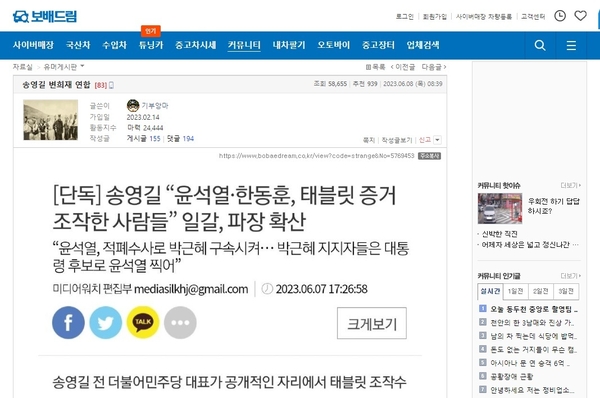The height and width of the screenshot is (398, 600).
Task: Click the mobile phone icon beside post title
Action: [111, 85]
